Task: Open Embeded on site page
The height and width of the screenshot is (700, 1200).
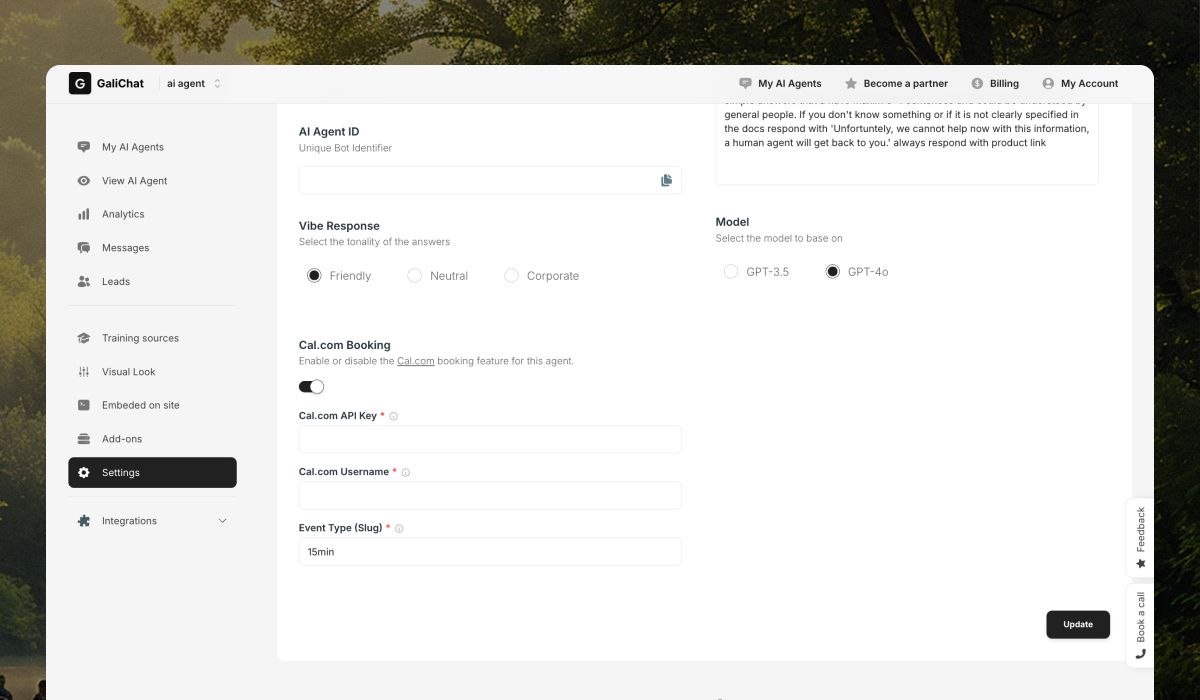Action: [140, 405]
